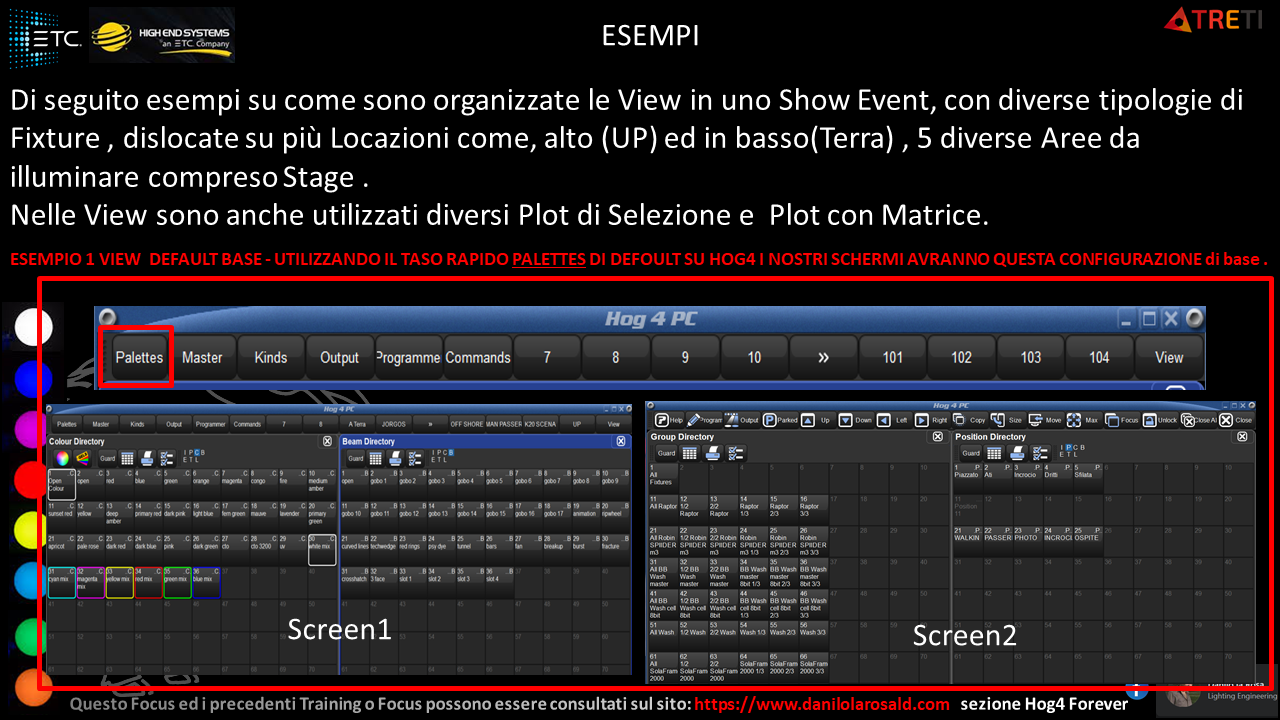
Task: Click the Help icon in Screen2 toolbar
Action: [x=661, y=420]
